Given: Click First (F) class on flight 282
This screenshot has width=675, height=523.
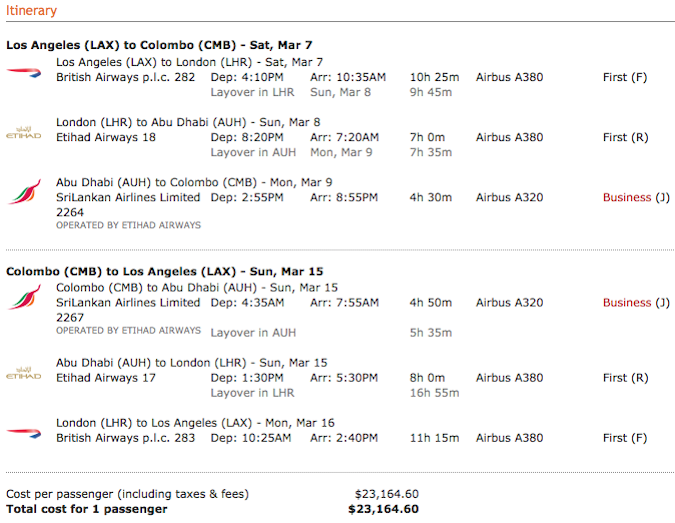Looking at the screenshot, I should click(x=625, y=77).
